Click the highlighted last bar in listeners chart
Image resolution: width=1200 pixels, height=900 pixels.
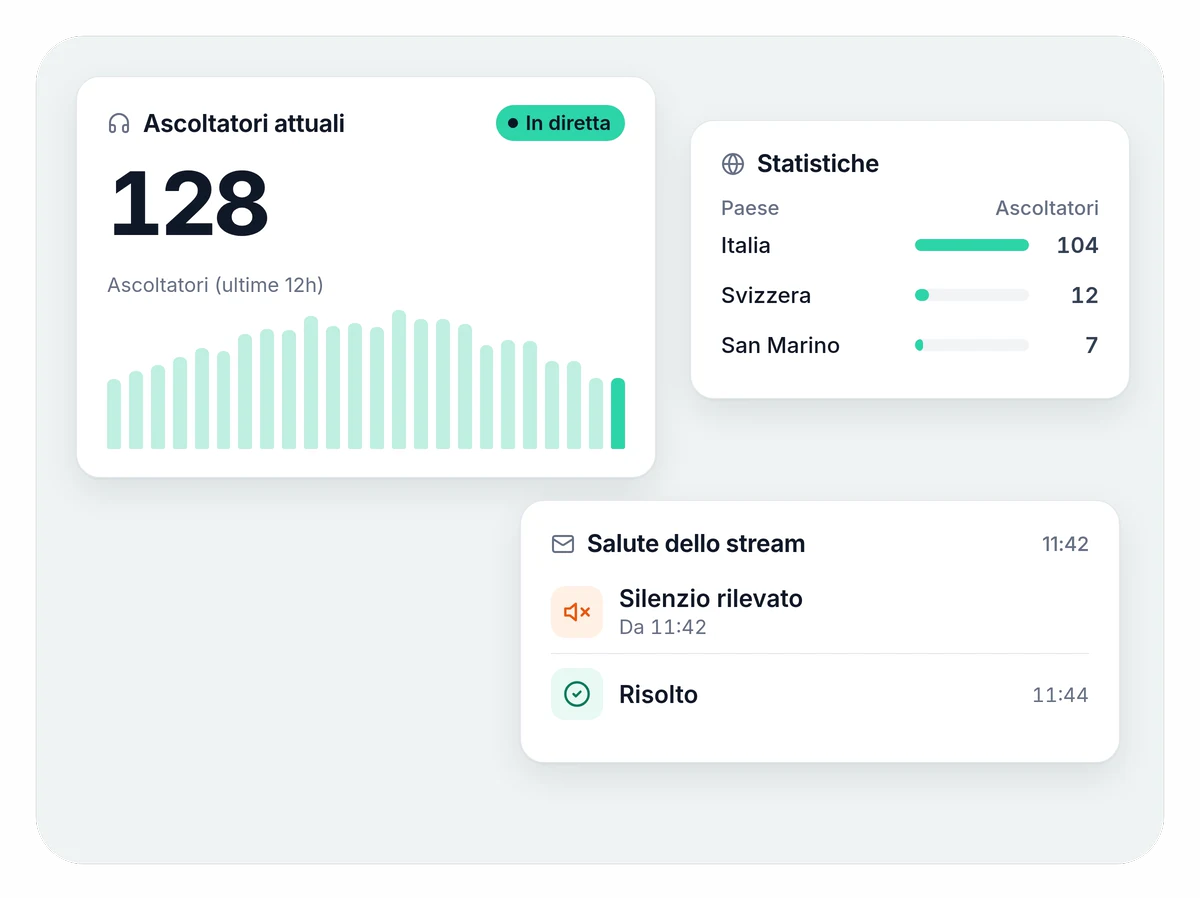618,414
